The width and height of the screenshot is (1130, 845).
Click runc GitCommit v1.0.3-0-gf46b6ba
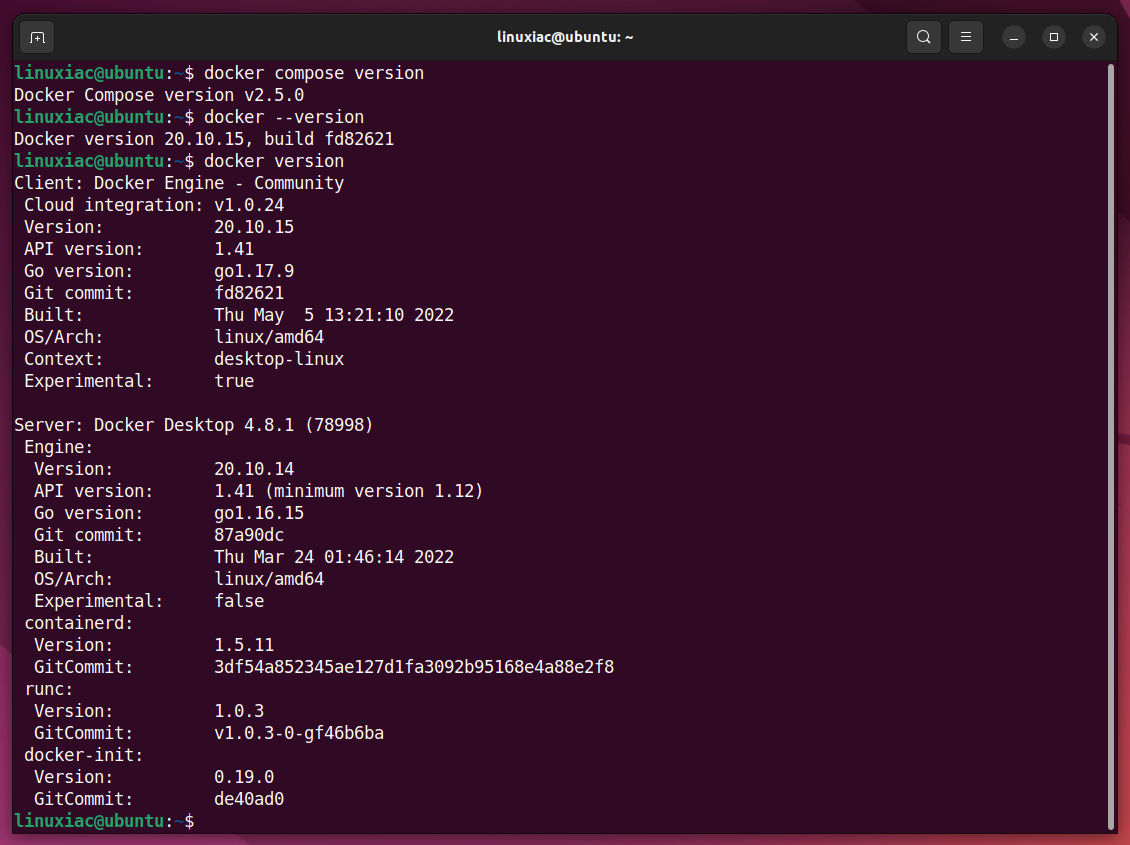click(299, 733)
